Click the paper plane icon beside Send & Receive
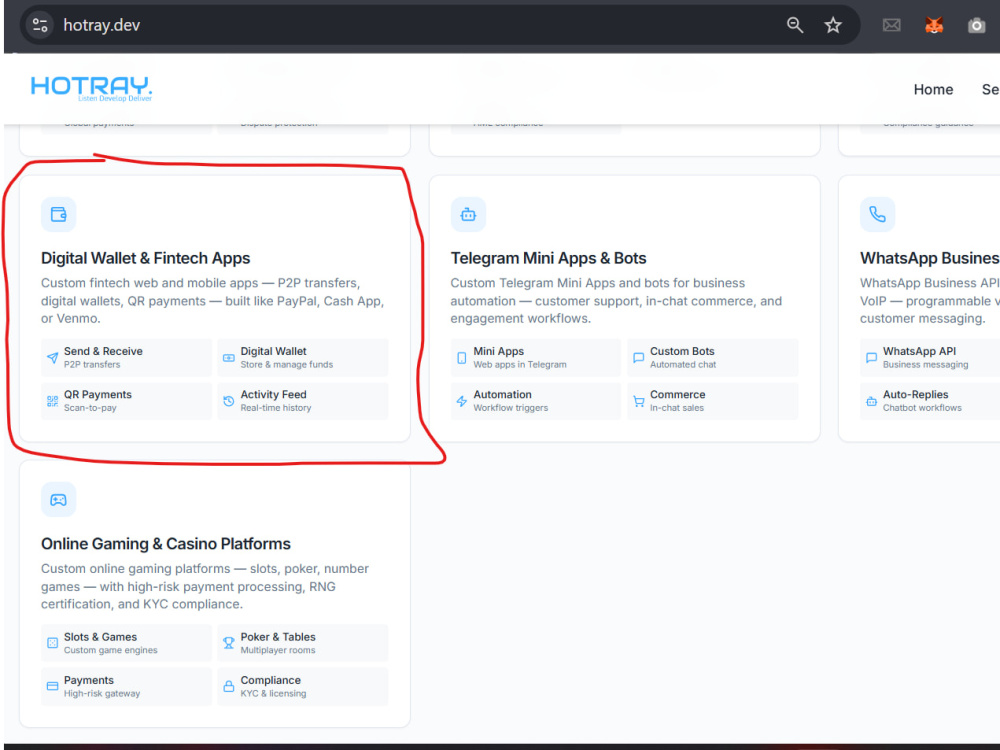The image size is (1000, 750). pyautogui.click(x=52, y=358)
